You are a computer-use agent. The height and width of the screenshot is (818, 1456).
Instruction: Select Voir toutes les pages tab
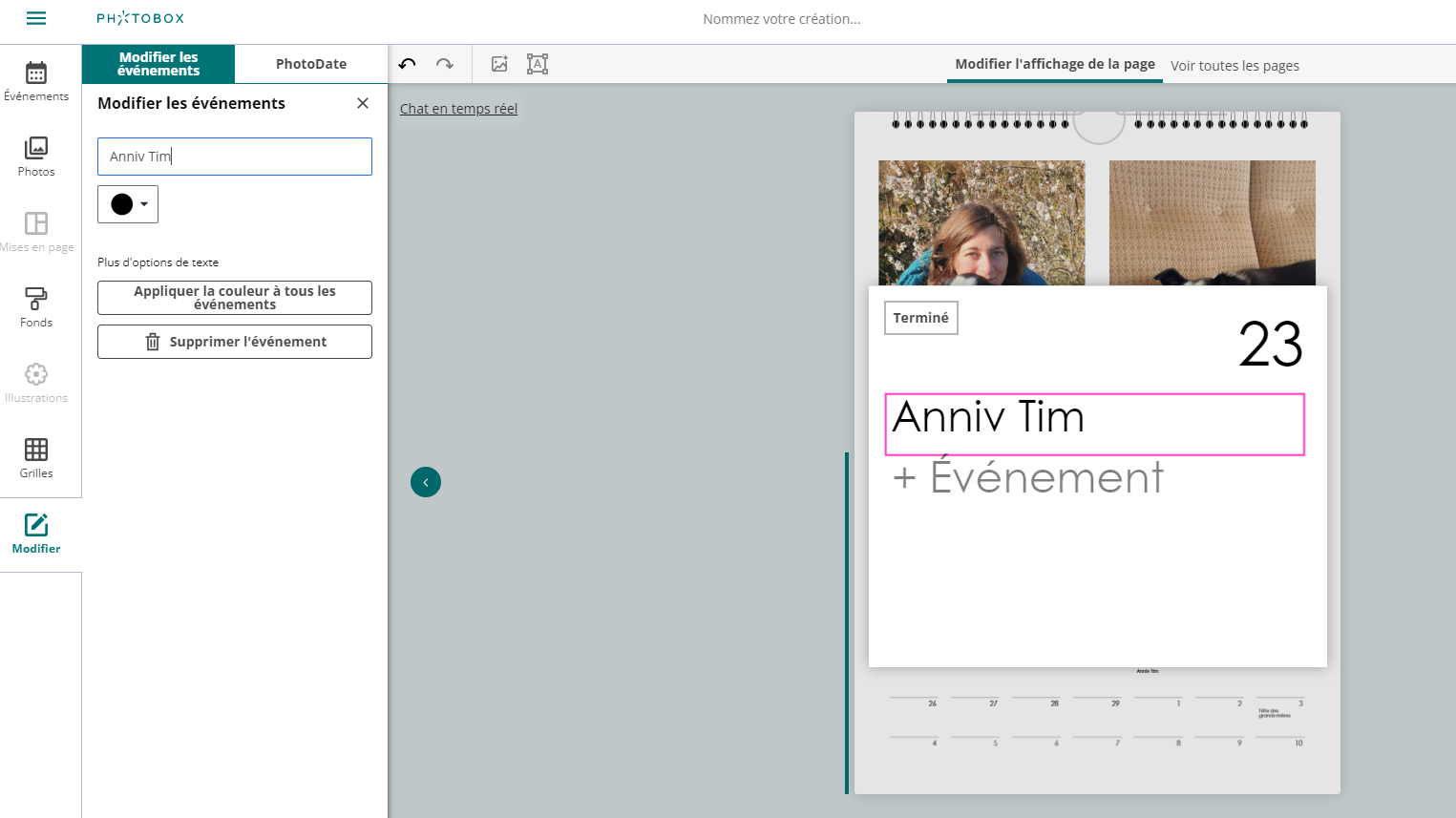pos(1234,66)
